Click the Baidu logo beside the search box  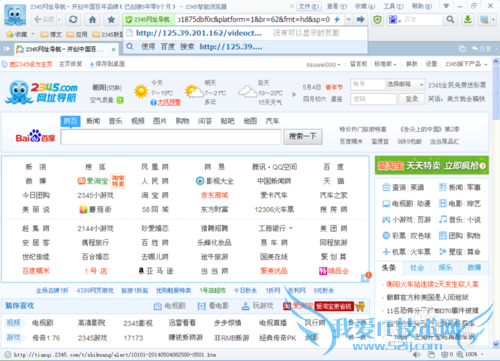point(35,136)
